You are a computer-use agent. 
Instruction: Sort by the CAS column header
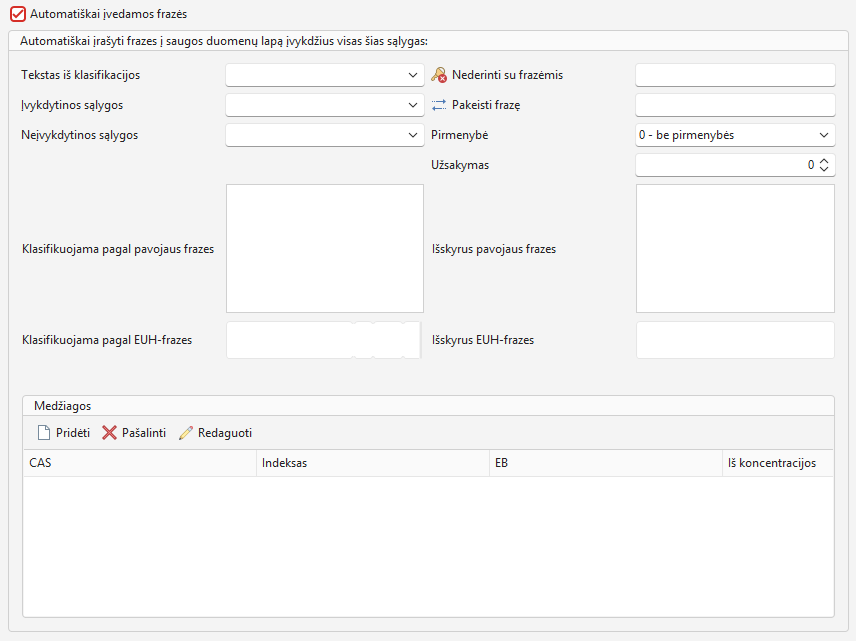tap(140, 463)
